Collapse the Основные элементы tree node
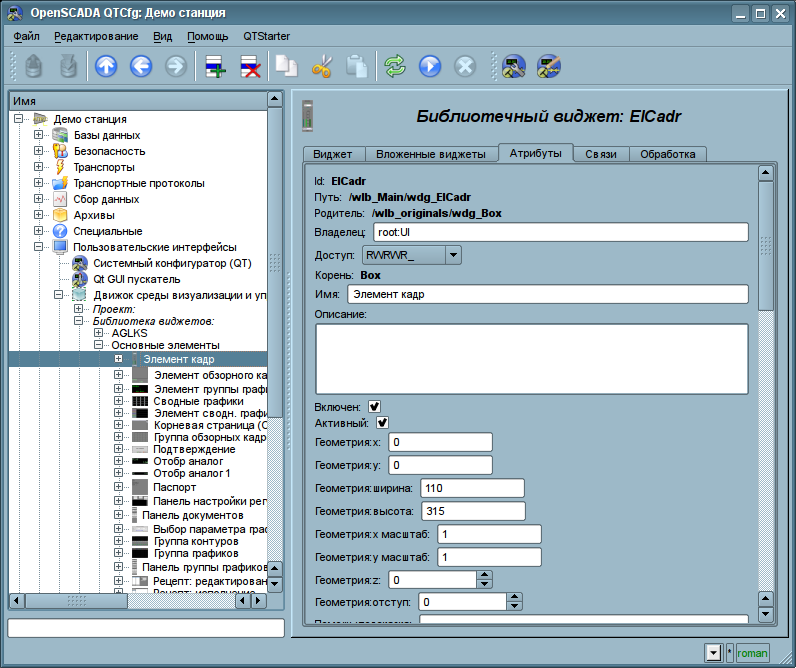Screen dimensions: 796x668 coord(99,344)
